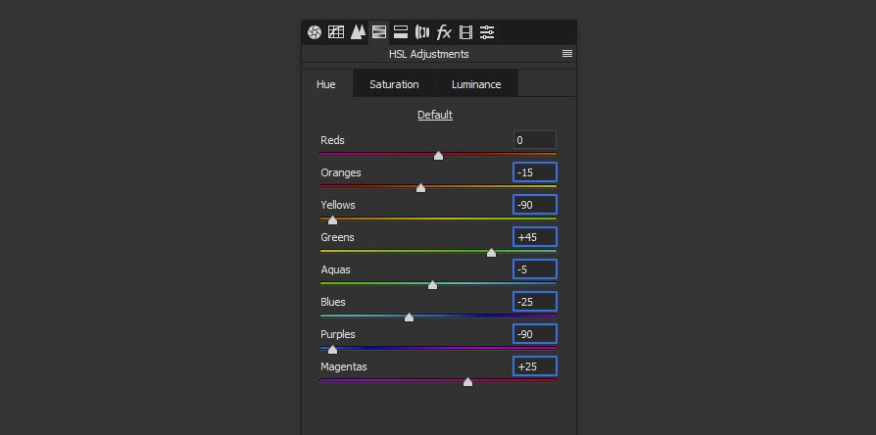Image resolution: width=876 pixels, height=435 pixels.
Task: Click the Blues label
Action: point(333,302)
